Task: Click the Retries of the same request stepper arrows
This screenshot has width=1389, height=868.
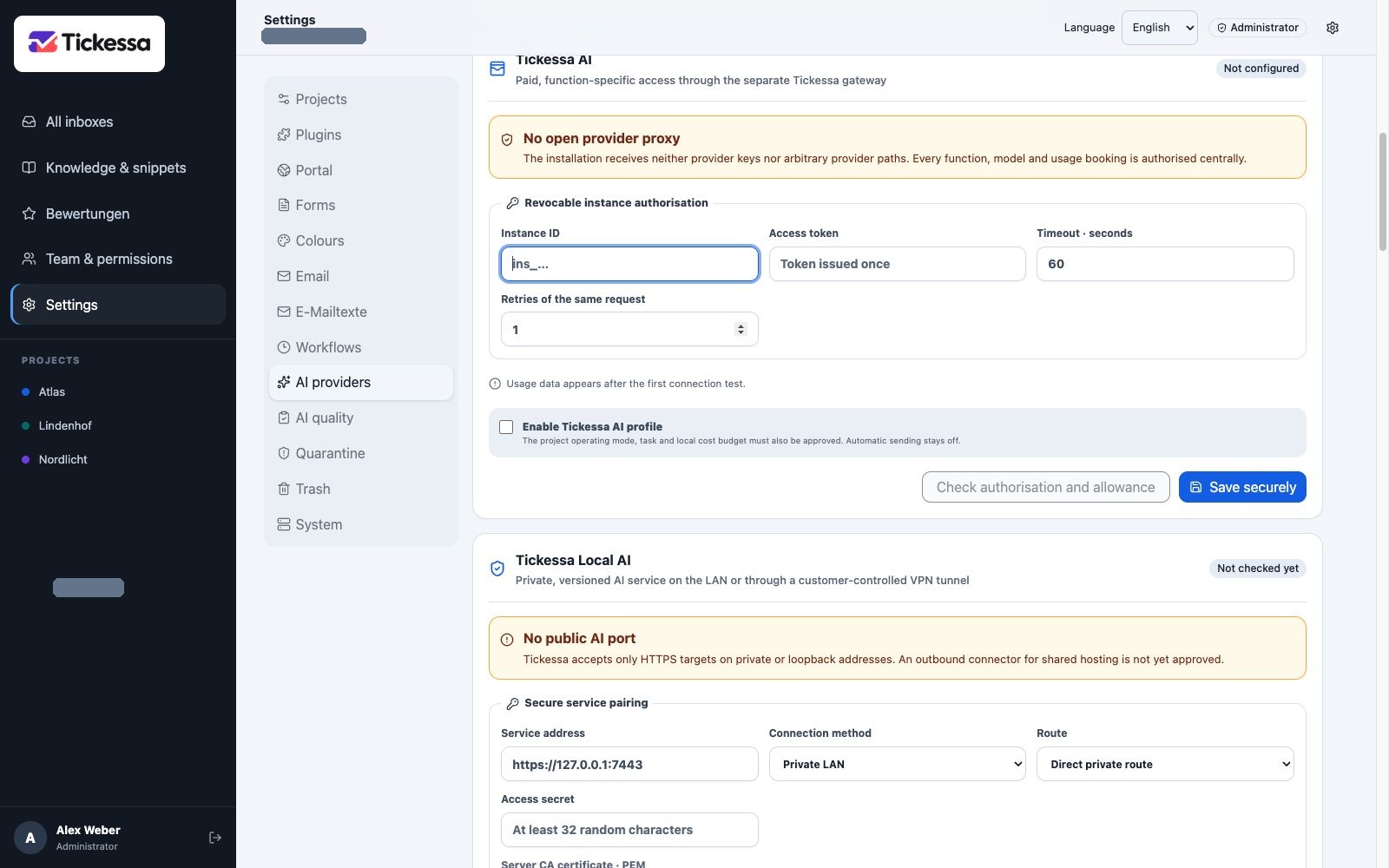Action: 741,330
